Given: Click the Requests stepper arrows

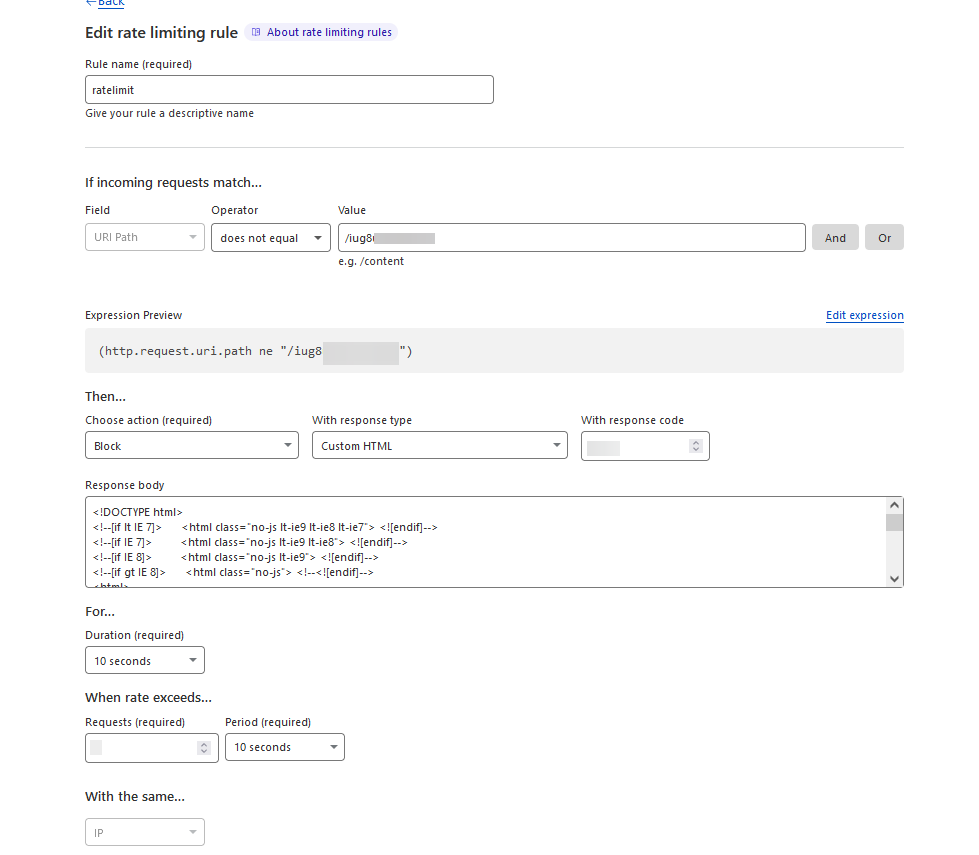Looking at the screenshot, I should click(x=204, y=748).
